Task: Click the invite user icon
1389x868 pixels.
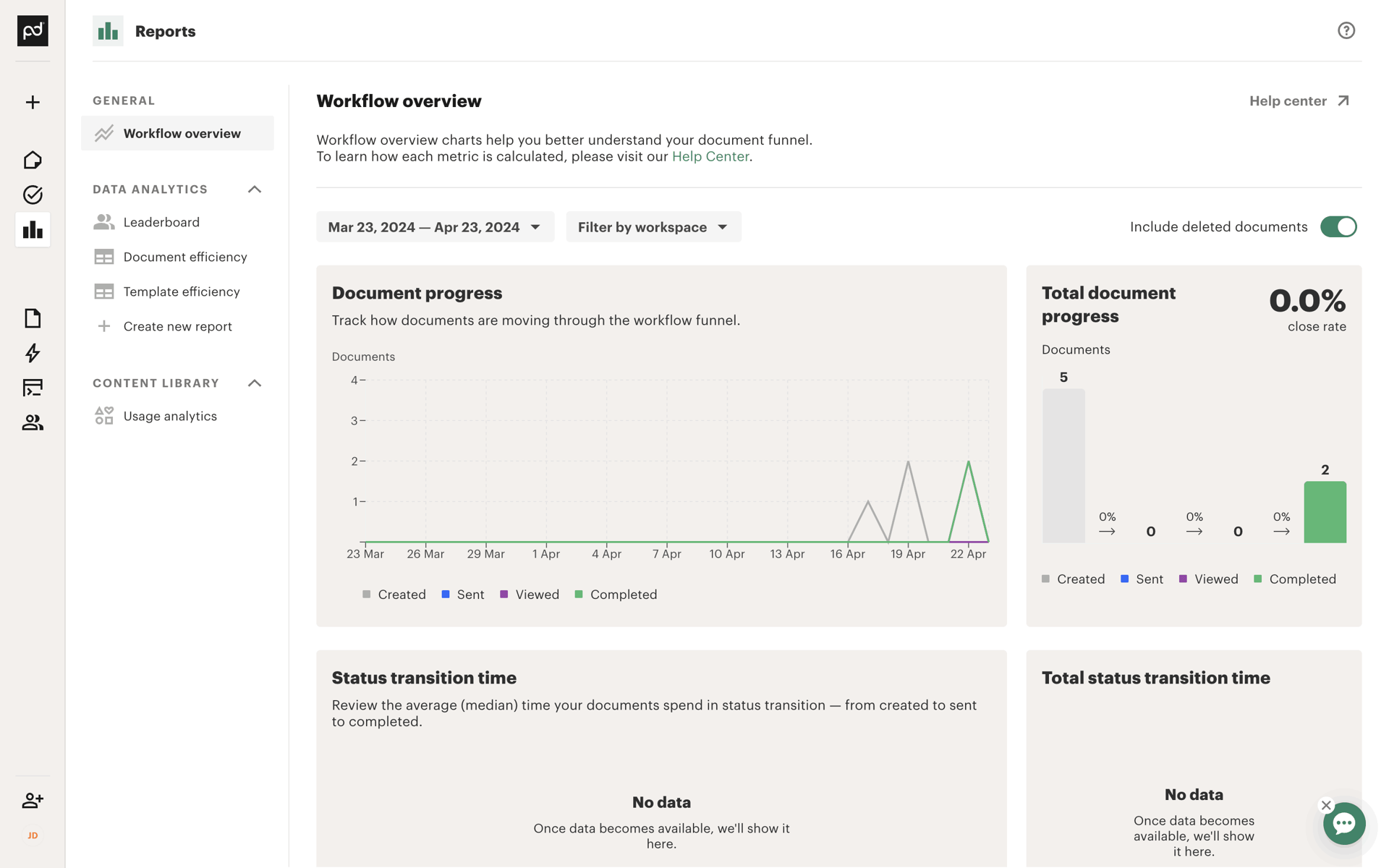Action: pos(33,800)
